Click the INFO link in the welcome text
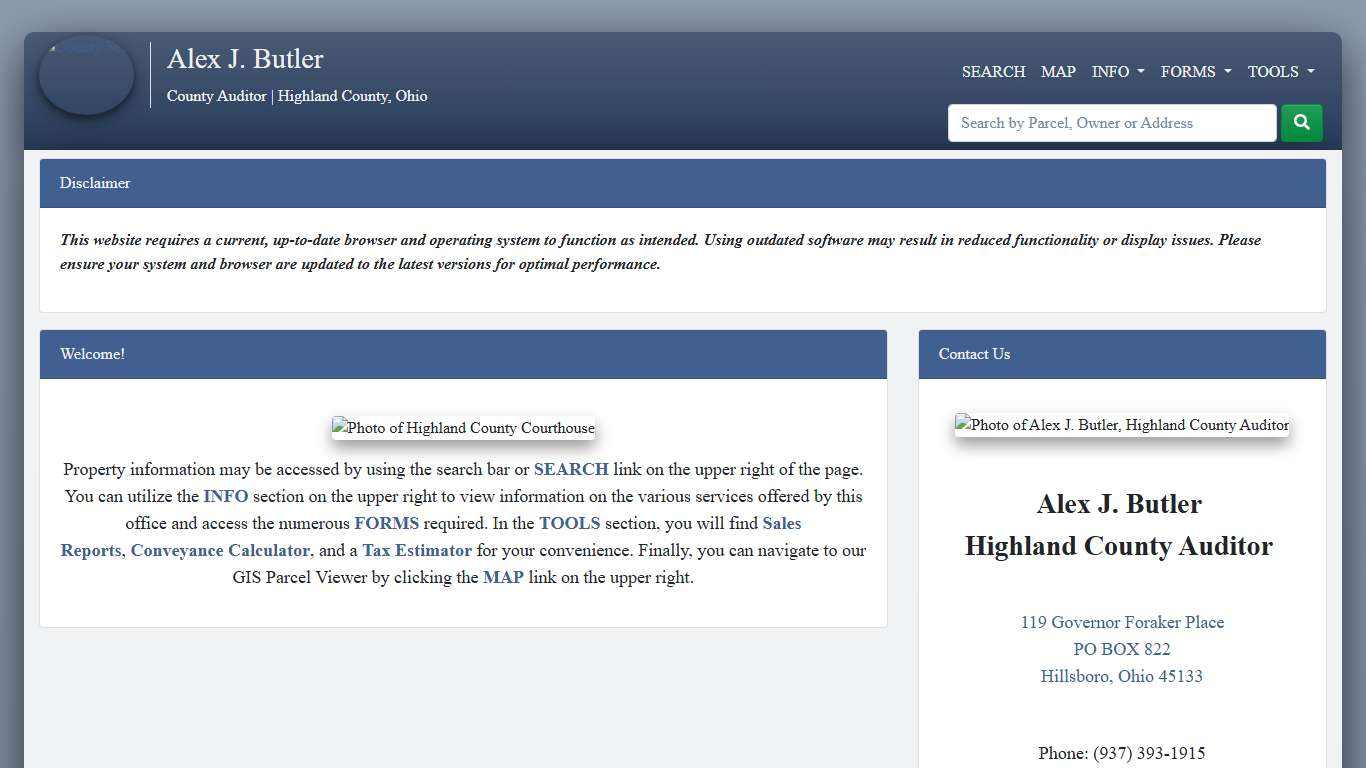 226,496
